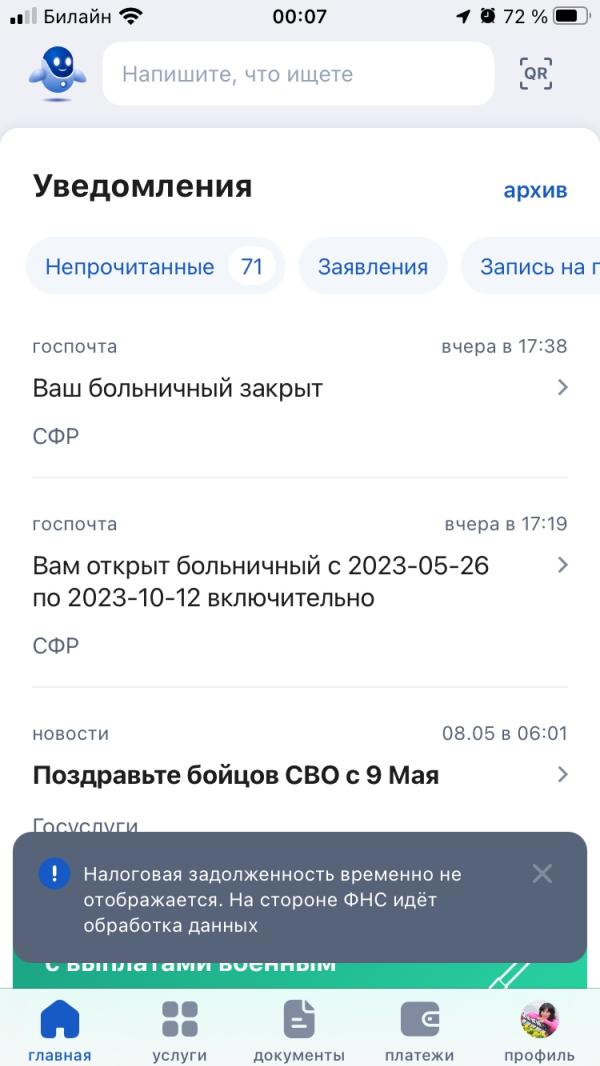Open услуги services grid icon

pos(180,1019)
